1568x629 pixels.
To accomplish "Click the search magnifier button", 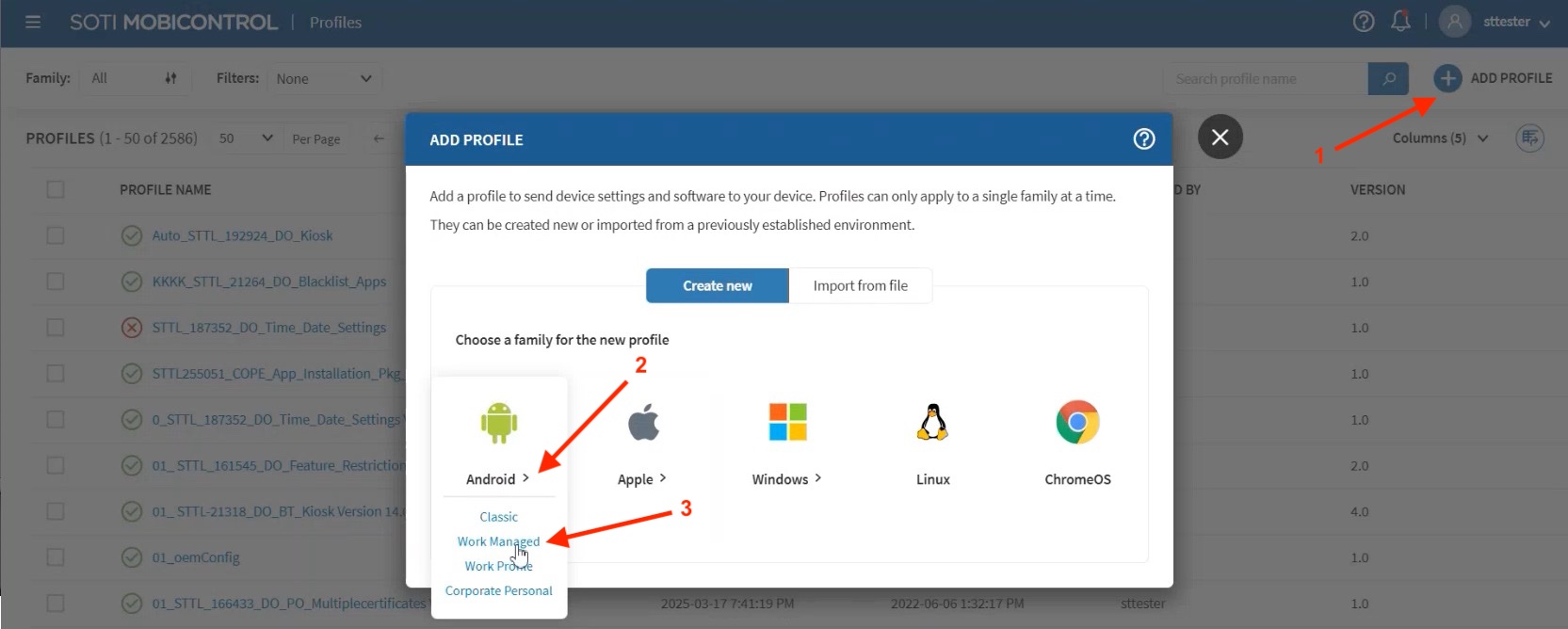I will point(1388,79).
